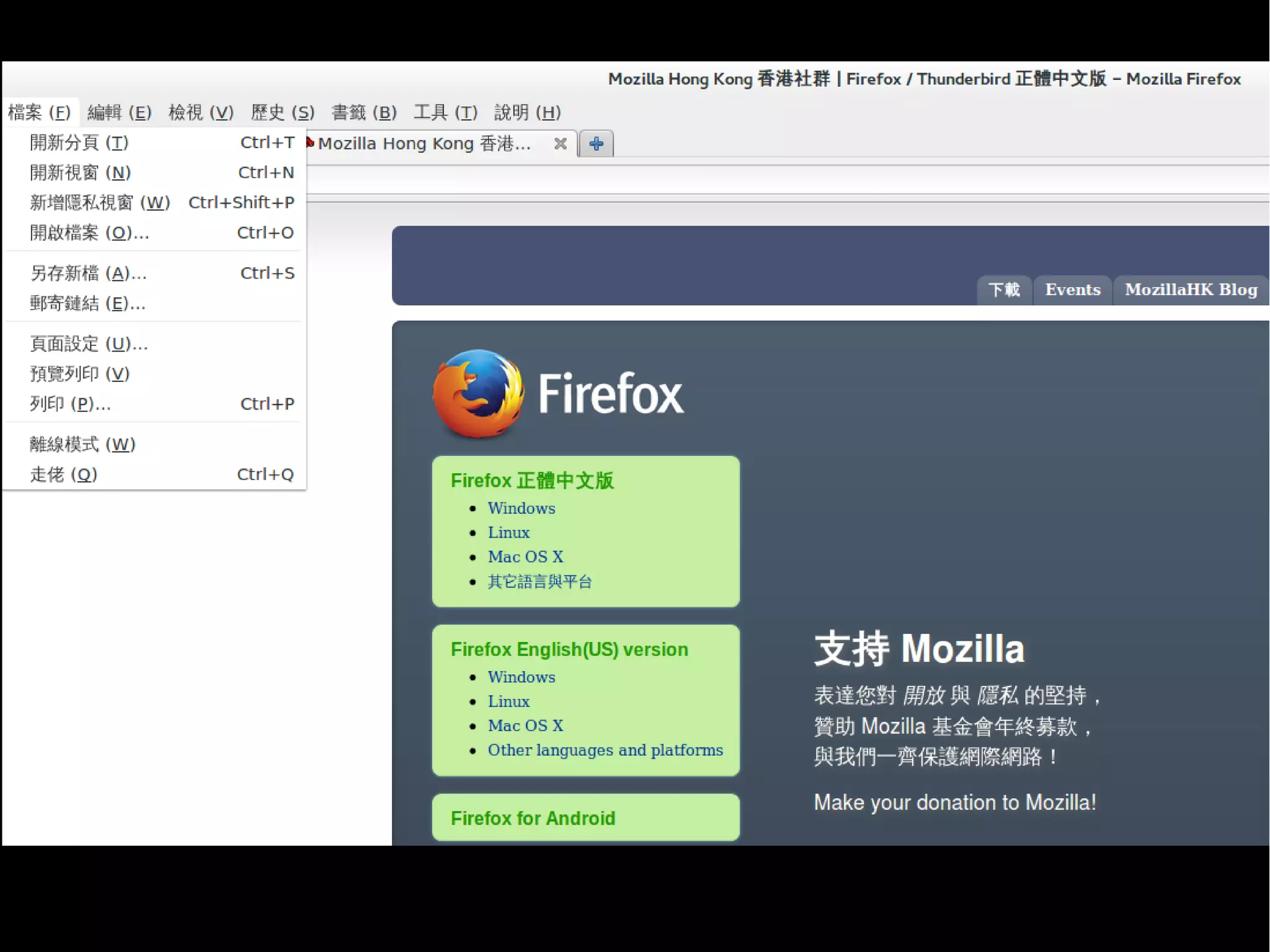Click Mac OS X under English(US) version

525,725
